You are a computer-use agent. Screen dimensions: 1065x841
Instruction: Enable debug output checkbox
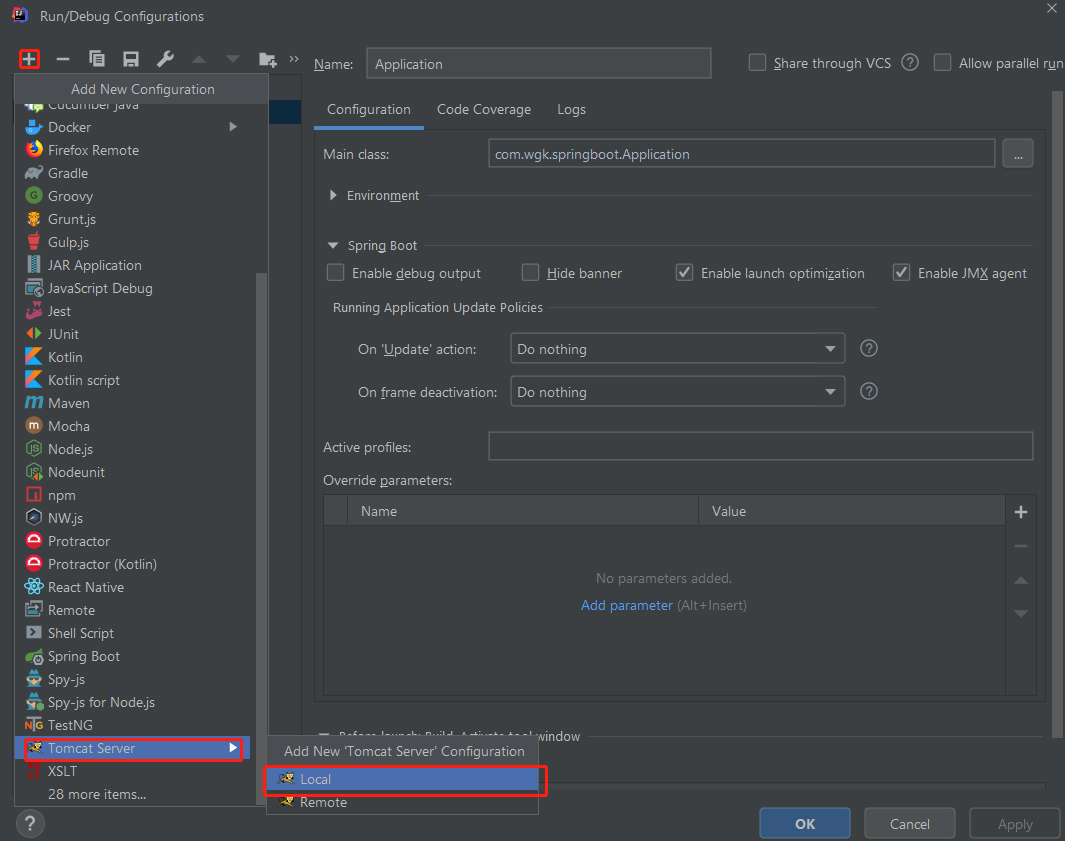pos(336,273)
